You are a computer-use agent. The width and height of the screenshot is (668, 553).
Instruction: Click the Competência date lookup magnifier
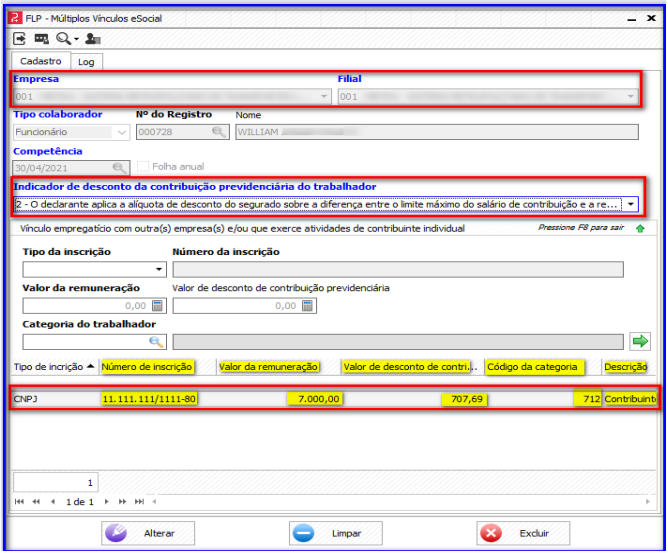coord(120,168)
